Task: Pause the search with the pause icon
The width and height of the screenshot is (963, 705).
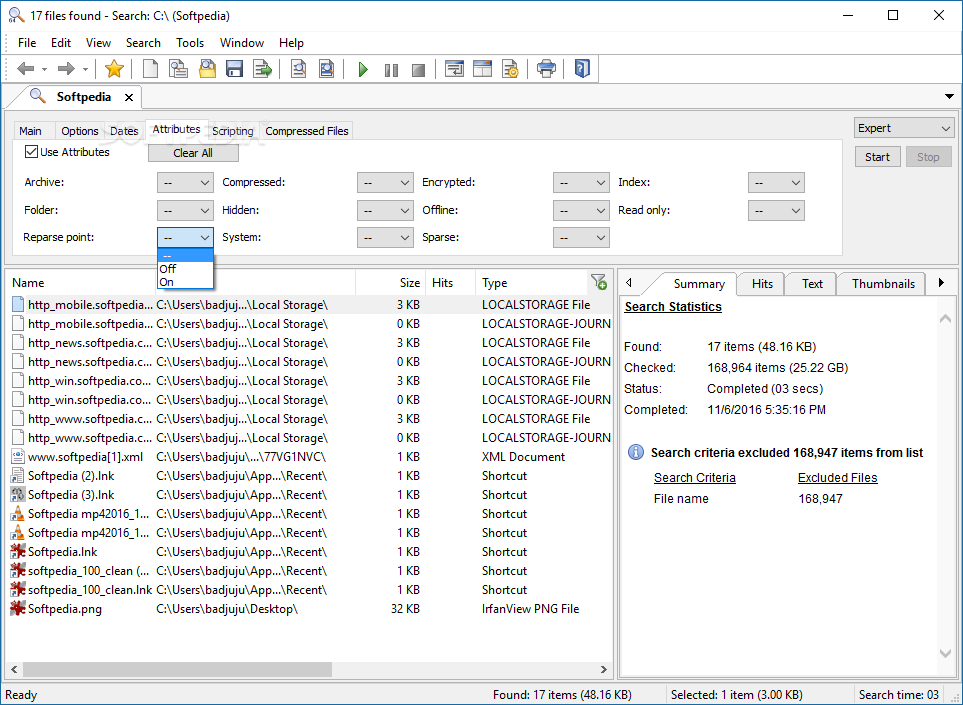Action: point(391,70)
